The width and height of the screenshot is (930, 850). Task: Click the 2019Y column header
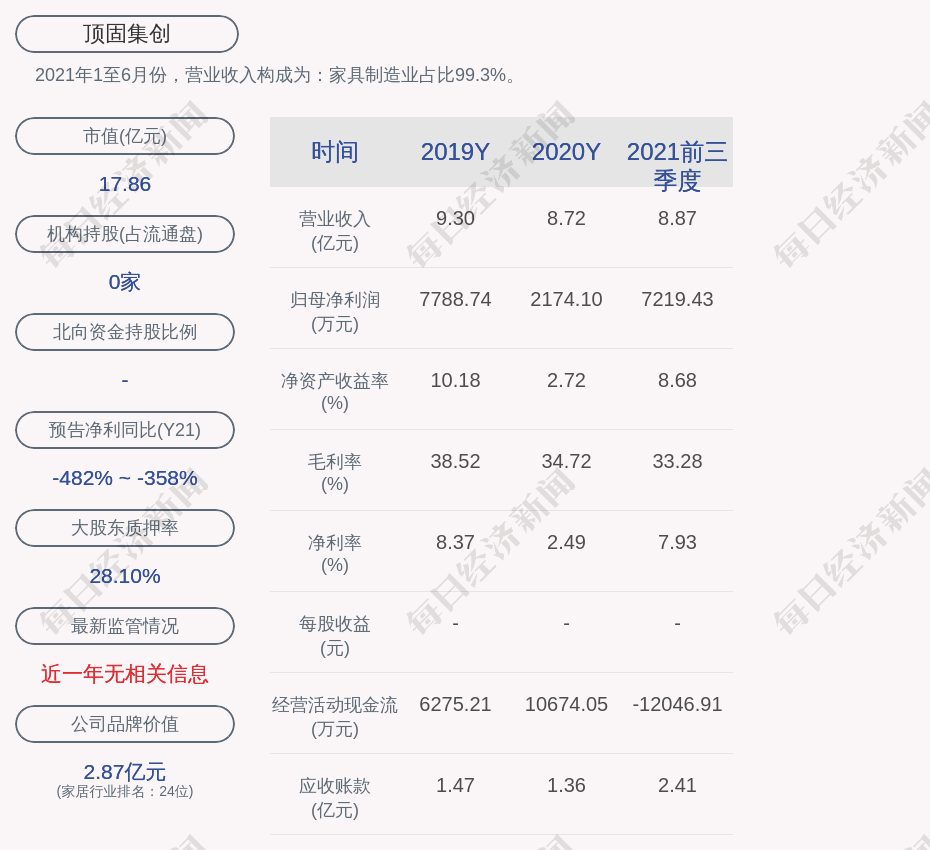pos(455,152)
